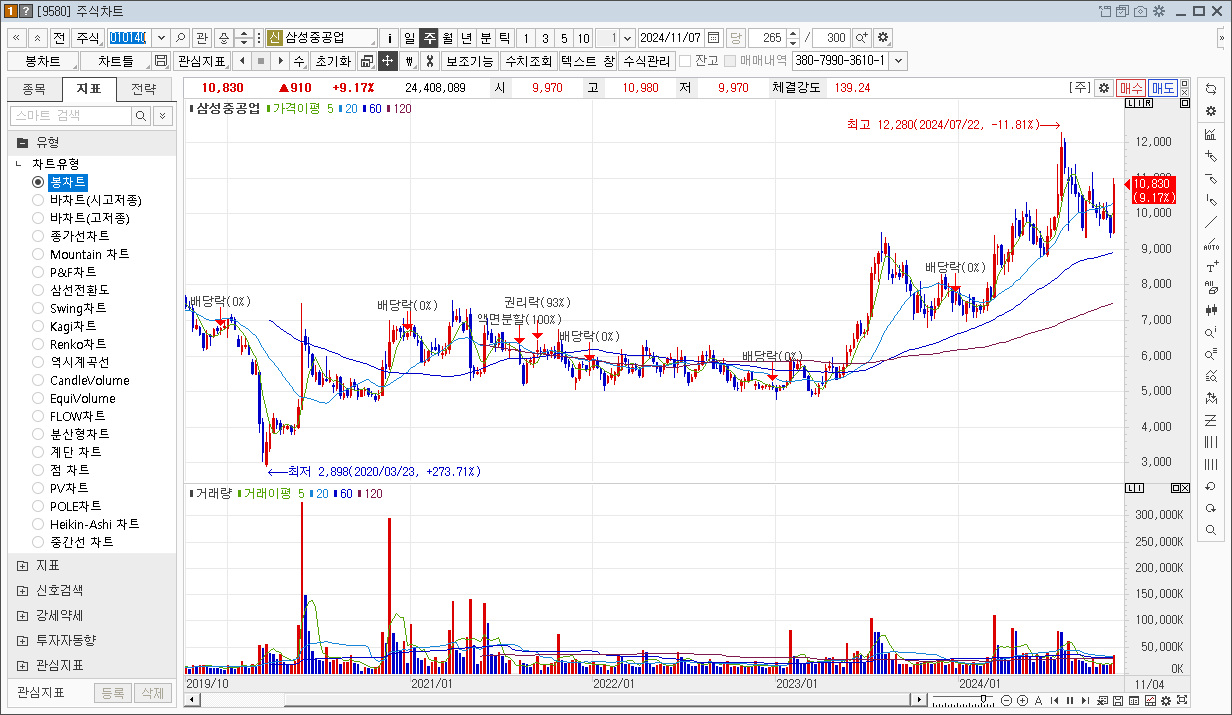This screenshot has height=715, width=1232.
Task: Select the Mountain 차트 option
Action: pyautogui.click(x=38, y=254)
